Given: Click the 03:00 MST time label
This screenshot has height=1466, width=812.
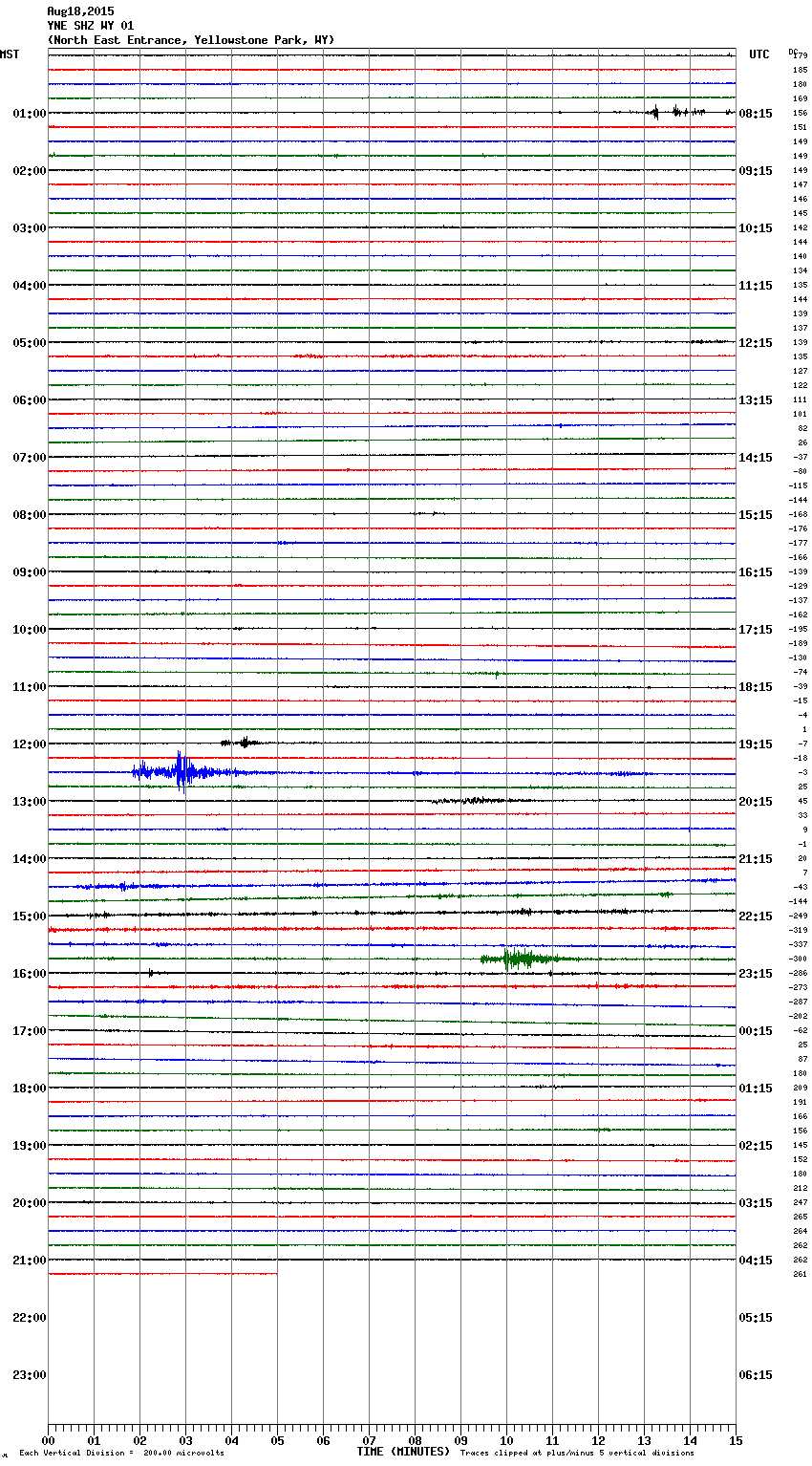Looking at the screenshot, I should click(30, 228).
